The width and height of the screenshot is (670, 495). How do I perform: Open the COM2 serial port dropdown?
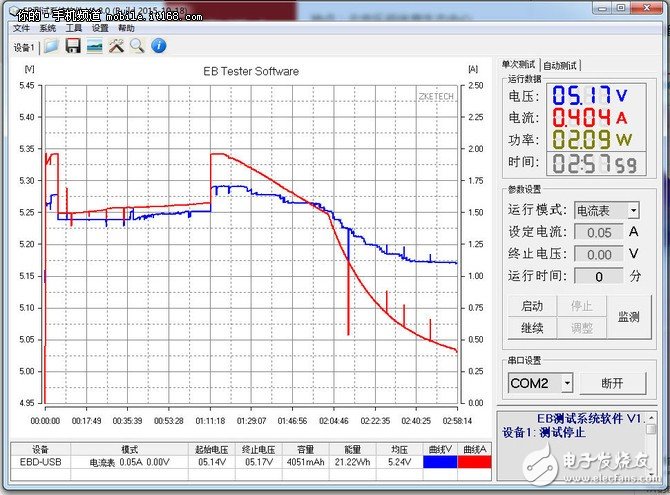(x=567, y=383)
